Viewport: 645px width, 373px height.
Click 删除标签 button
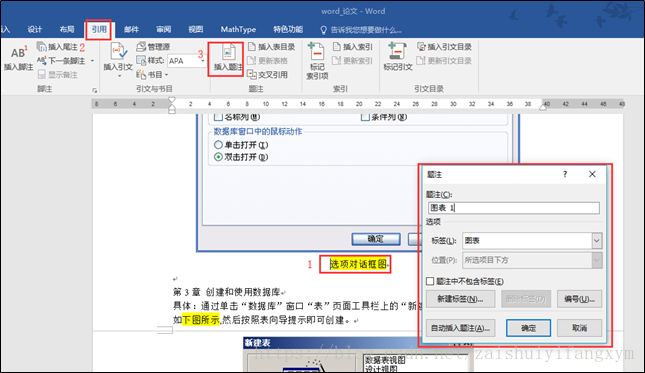click(x=526, y=299)
